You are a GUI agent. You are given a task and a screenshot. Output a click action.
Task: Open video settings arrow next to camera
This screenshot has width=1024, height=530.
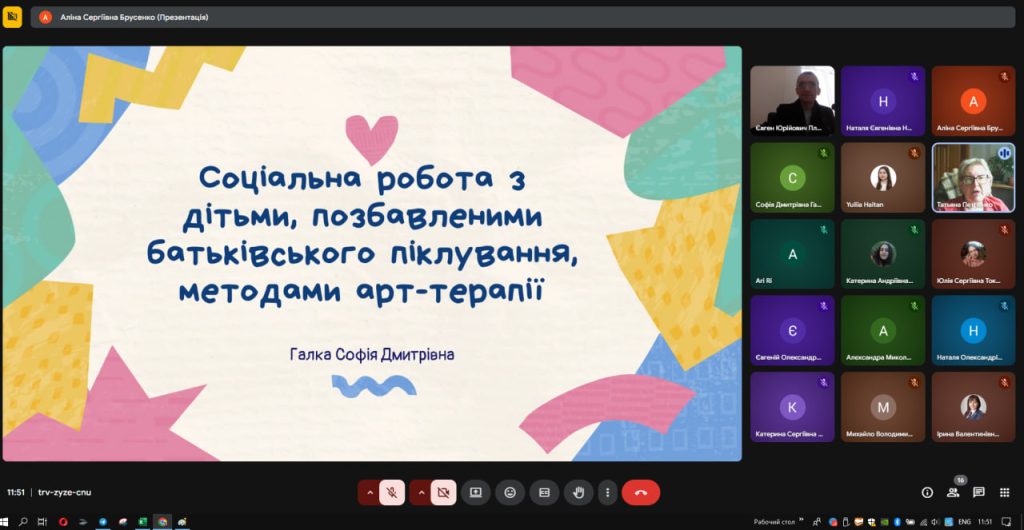(420, 492)
